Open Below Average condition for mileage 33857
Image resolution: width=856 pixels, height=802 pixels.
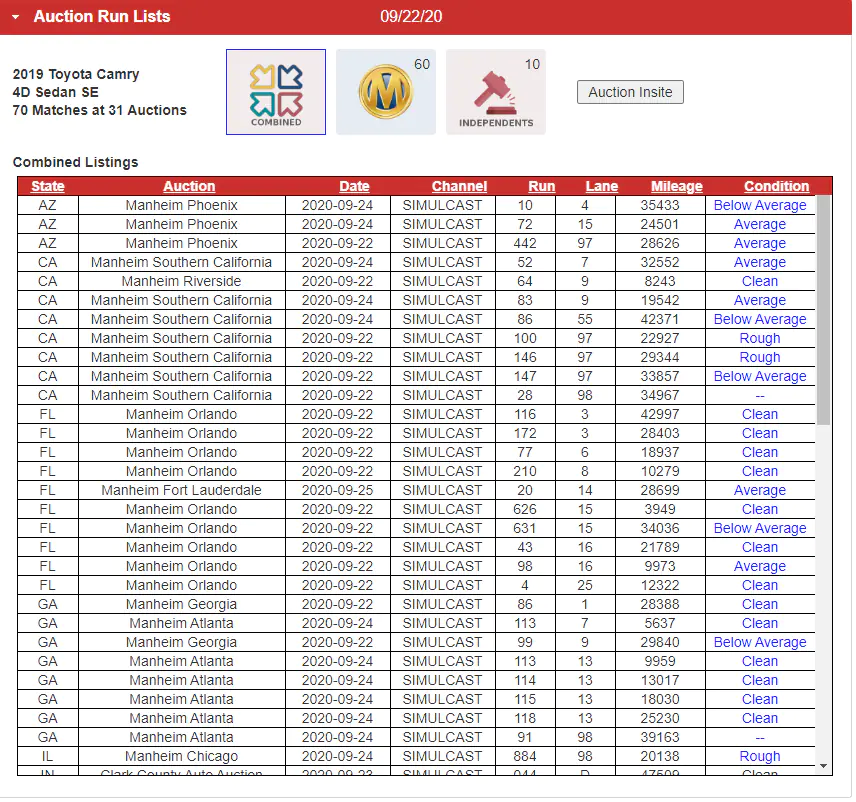pos(762,377)
